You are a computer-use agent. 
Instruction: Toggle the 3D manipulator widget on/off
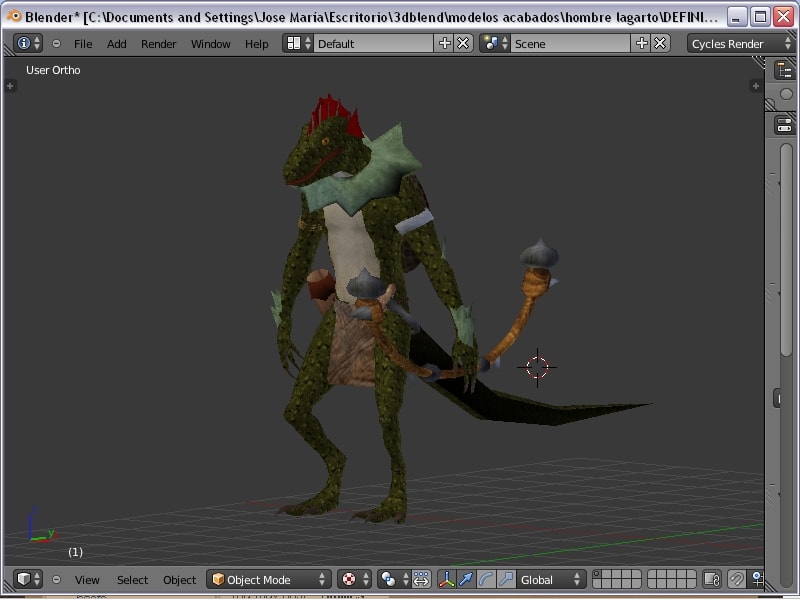pyautogui.click(x=446, y=579)
